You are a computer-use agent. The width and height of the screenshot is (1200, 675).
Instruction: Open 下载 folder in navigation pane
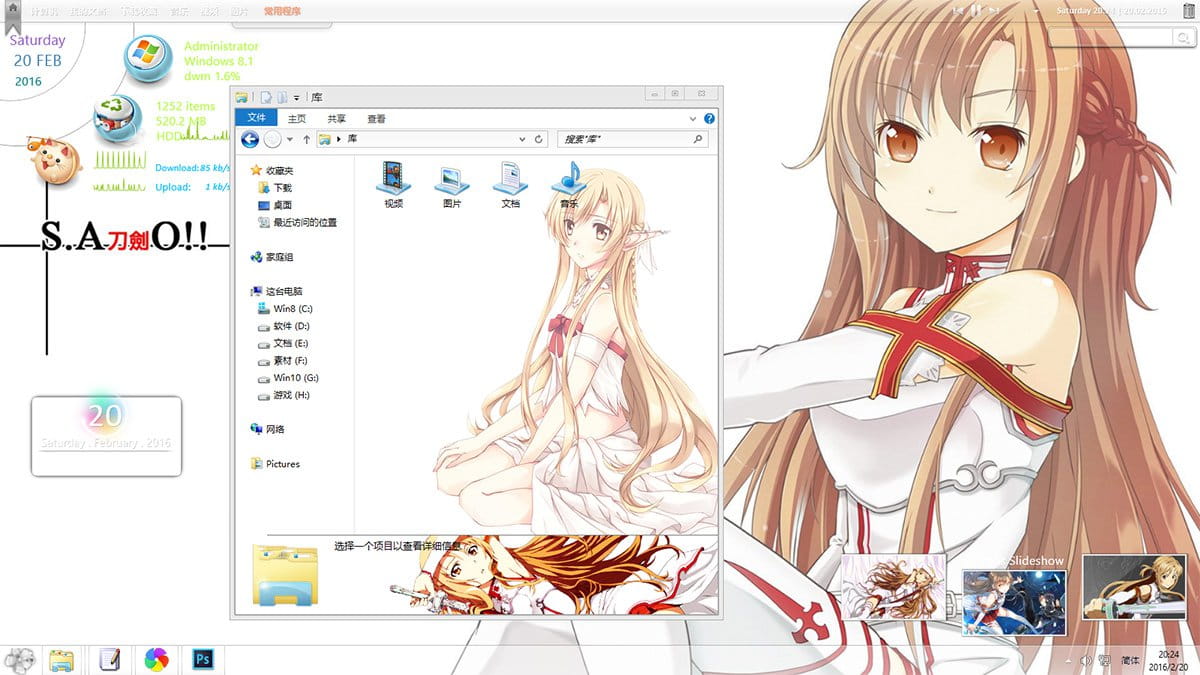click(x=275, y=187)
